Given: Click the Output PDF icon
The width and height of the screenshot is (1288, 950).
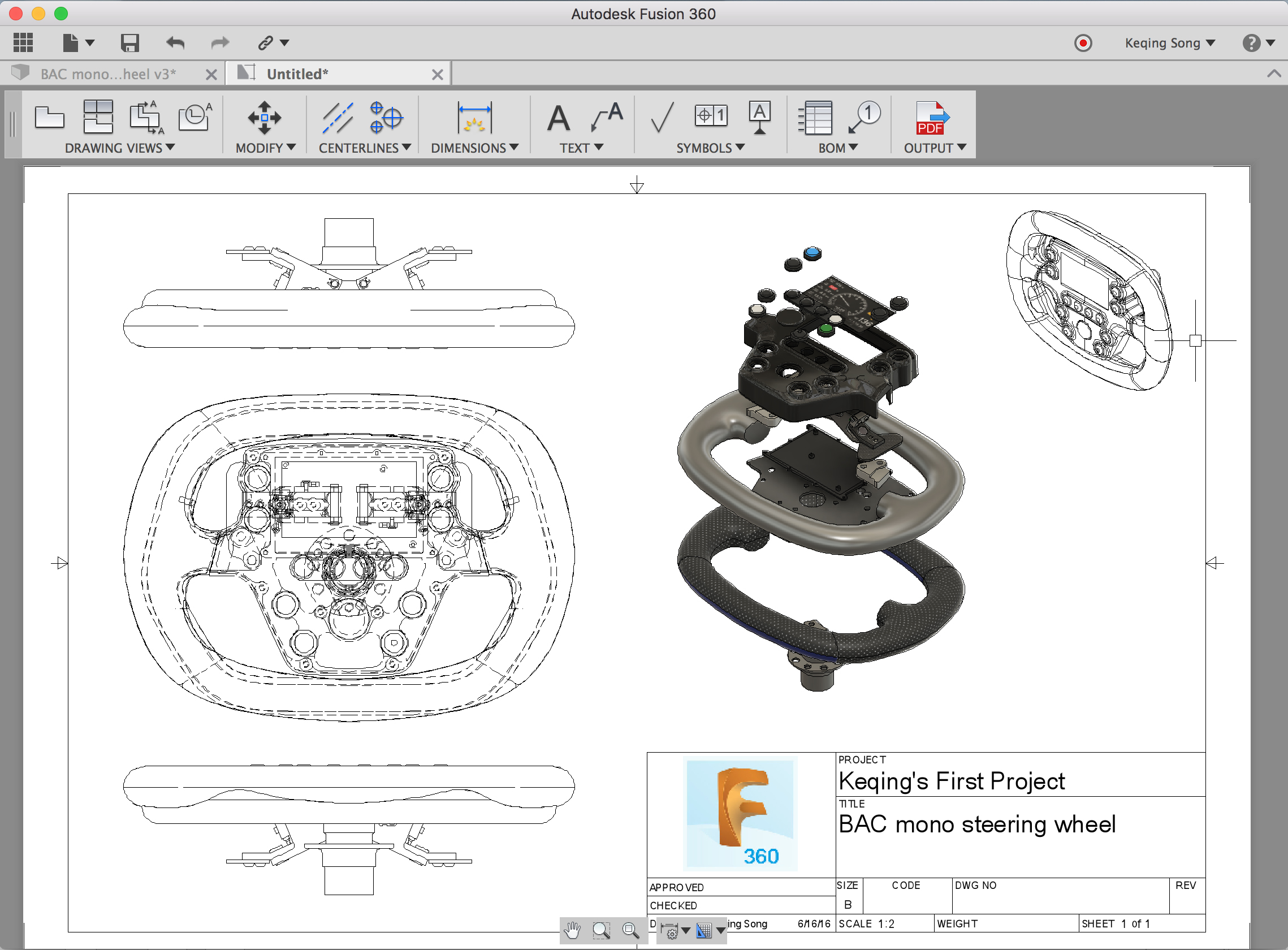Looking at the screenshot, I should click(x=931, y=118).
